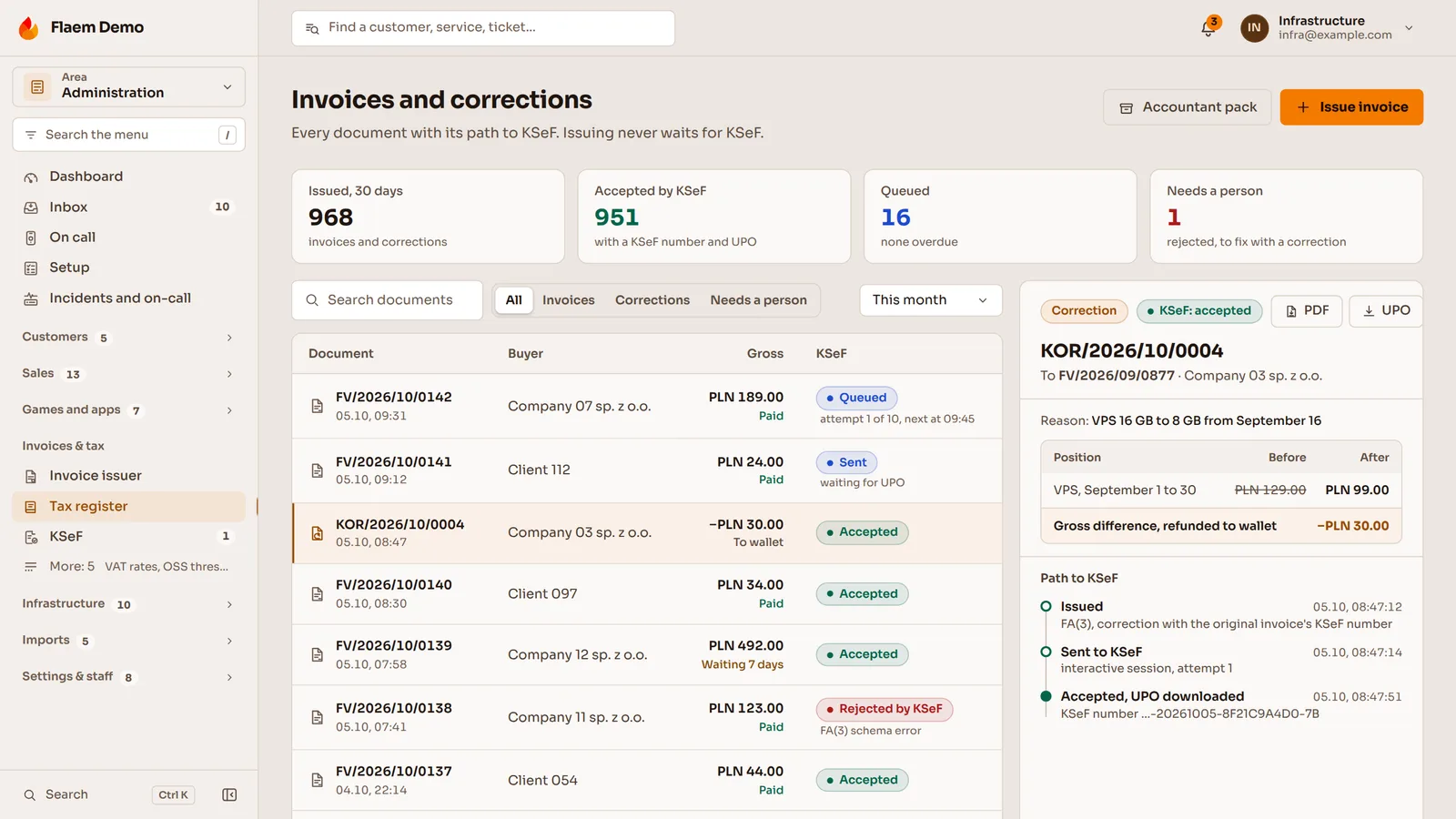Download PDF of the correction
Screen dimensions: 1456x819
tap(1307, 311)
